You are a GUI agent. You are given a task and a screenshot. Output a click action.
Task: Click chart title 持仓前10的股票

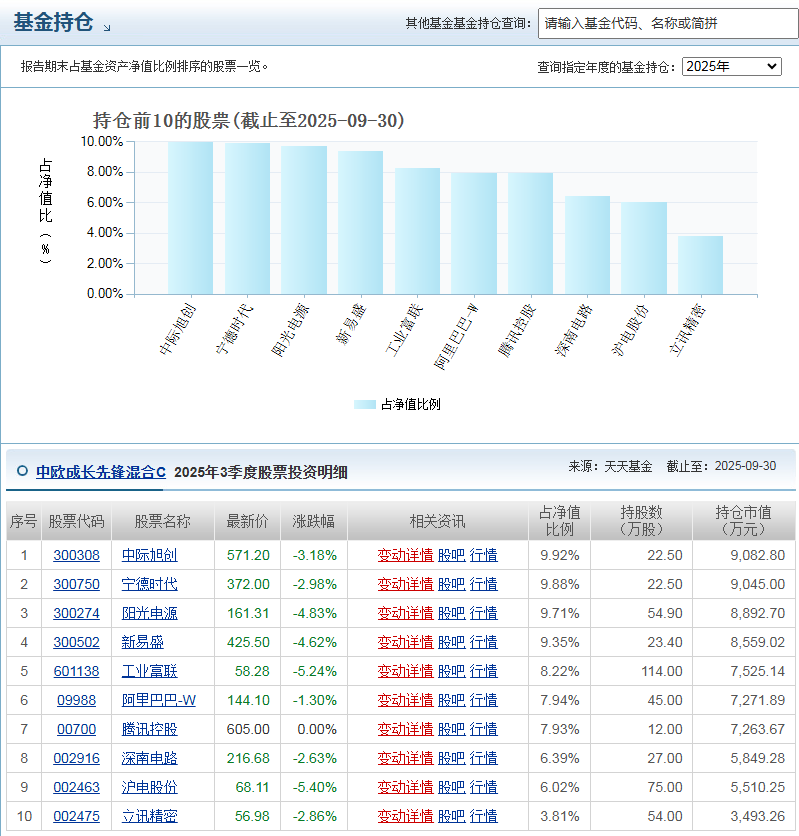(x=248, y=120)
